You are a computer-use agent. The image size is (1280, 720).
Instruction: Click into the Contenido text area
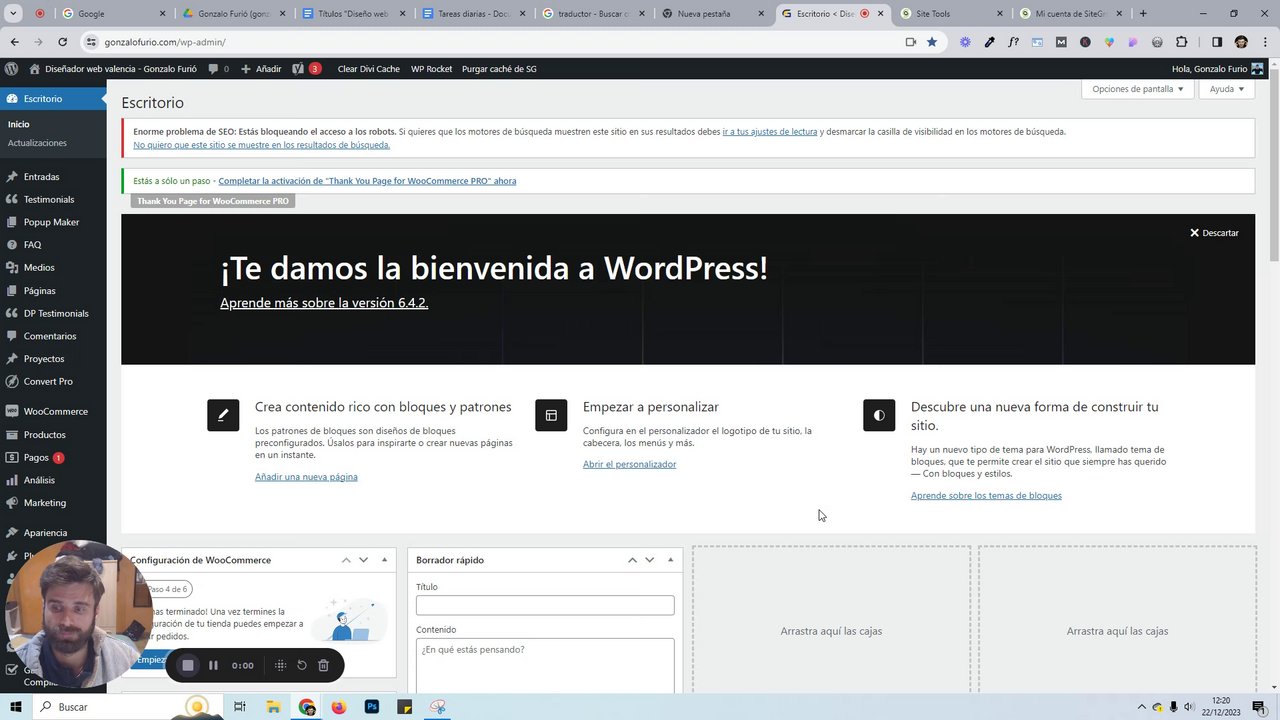(545, 664)
